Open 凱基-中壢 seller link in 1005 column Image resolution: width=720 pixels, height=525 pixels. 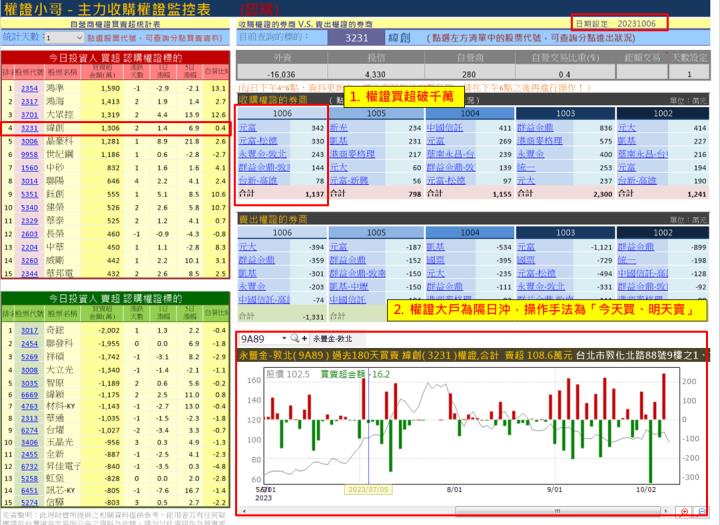click(x=349, y=287)
